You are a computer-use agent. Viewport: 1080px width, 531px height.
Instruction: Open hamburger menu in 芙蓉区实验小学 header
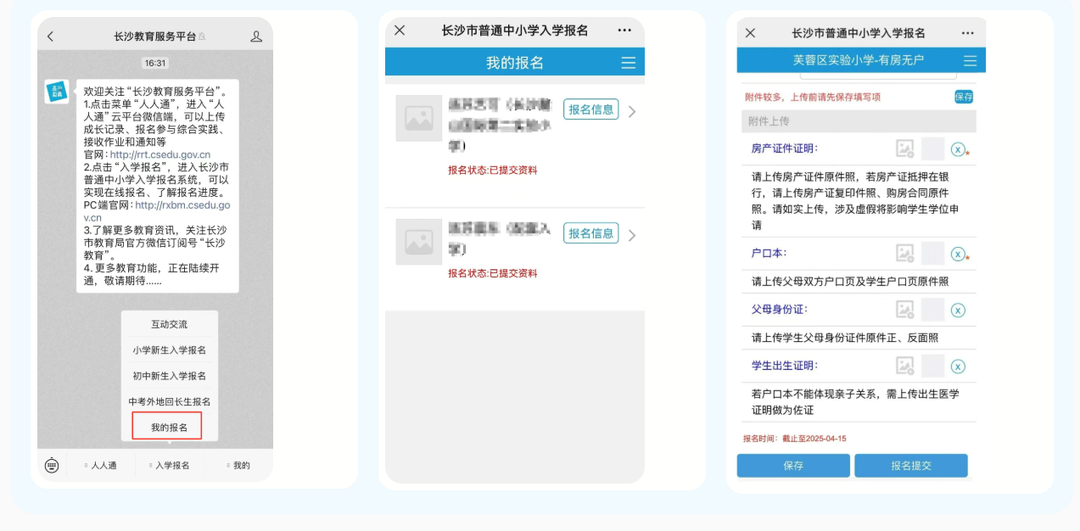(x=968, y=60)
